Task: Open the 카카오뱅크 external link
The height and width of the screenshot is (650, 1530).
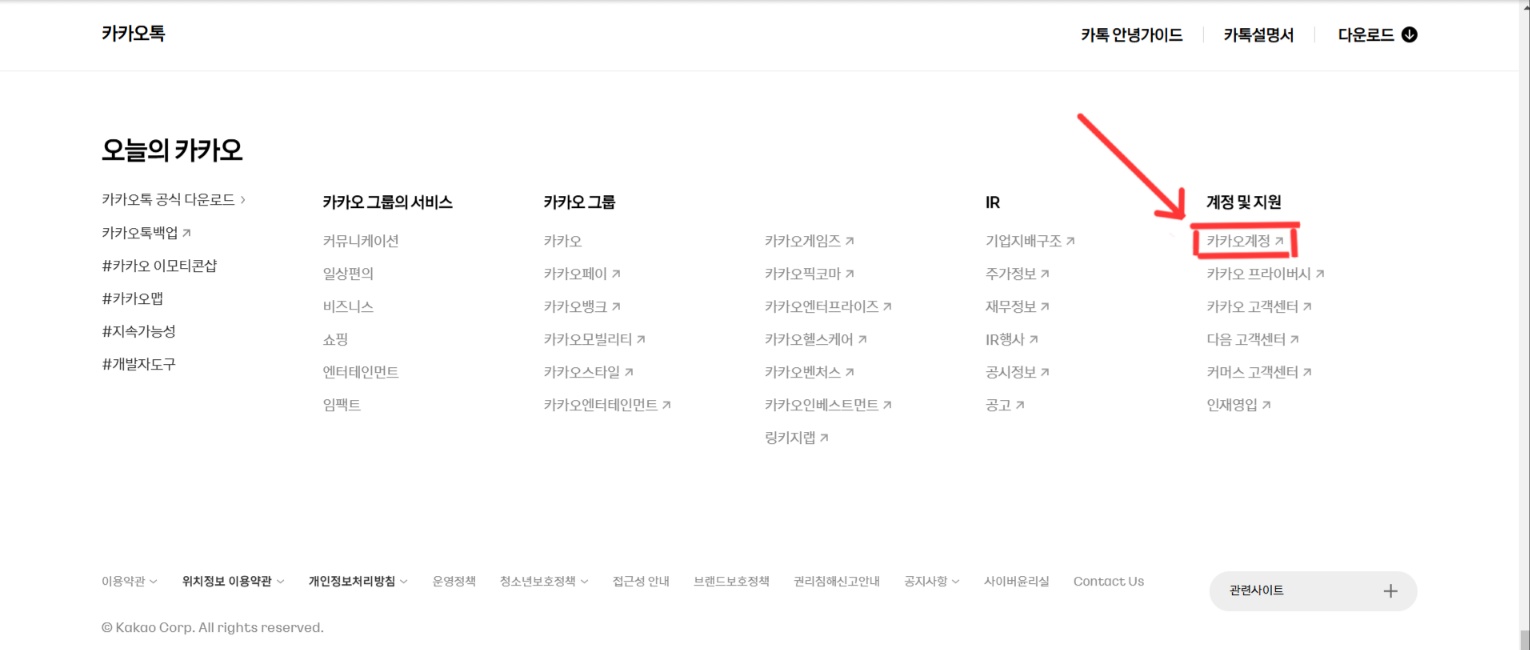Action: 582,307
